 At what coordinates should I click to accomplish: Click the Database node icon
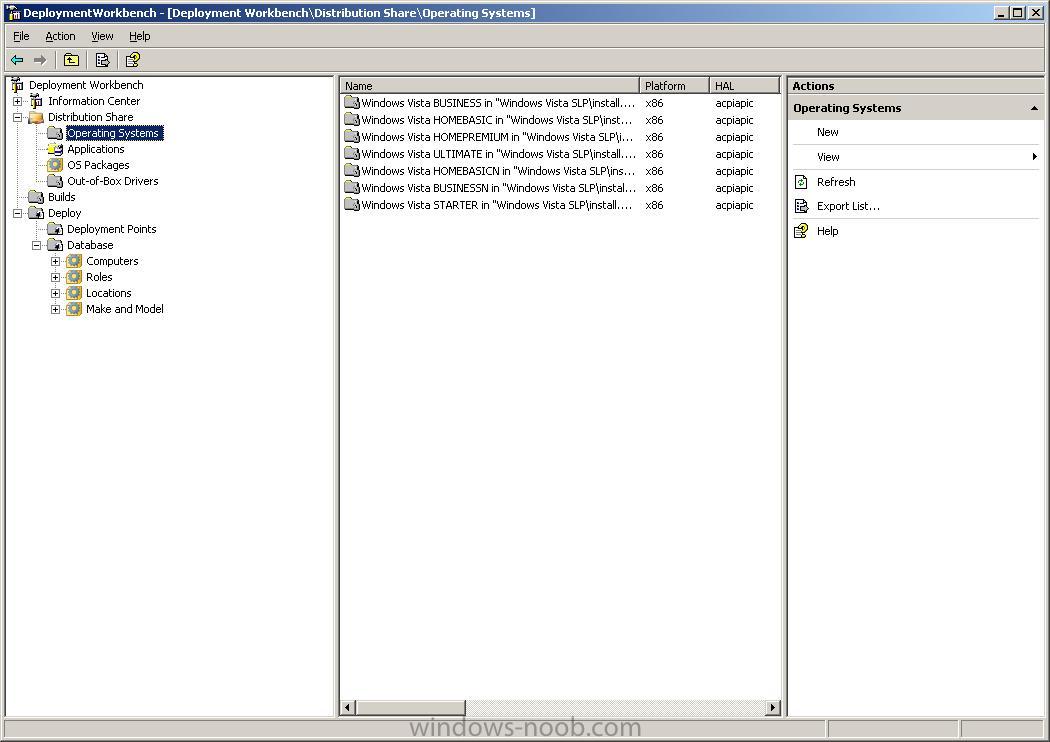(x=55, y=245)
